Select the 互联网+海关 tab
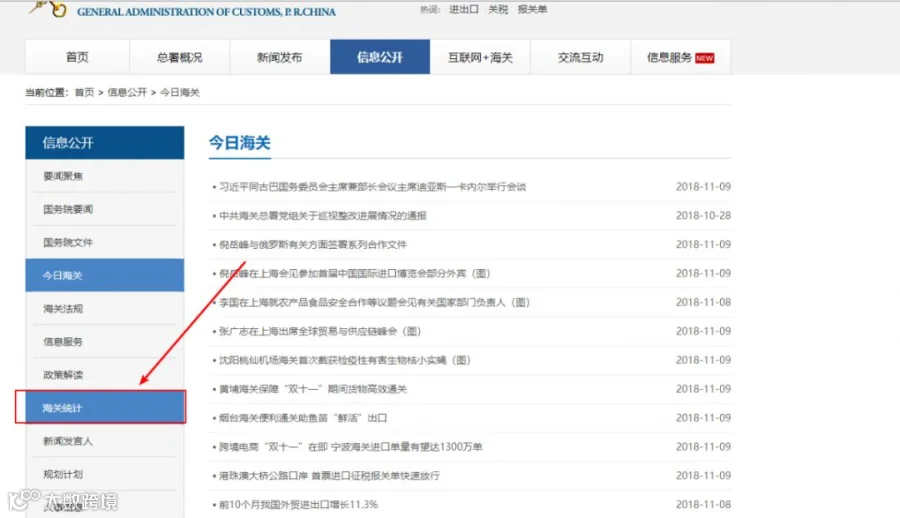The image size is (900, 518). (480, 57)
